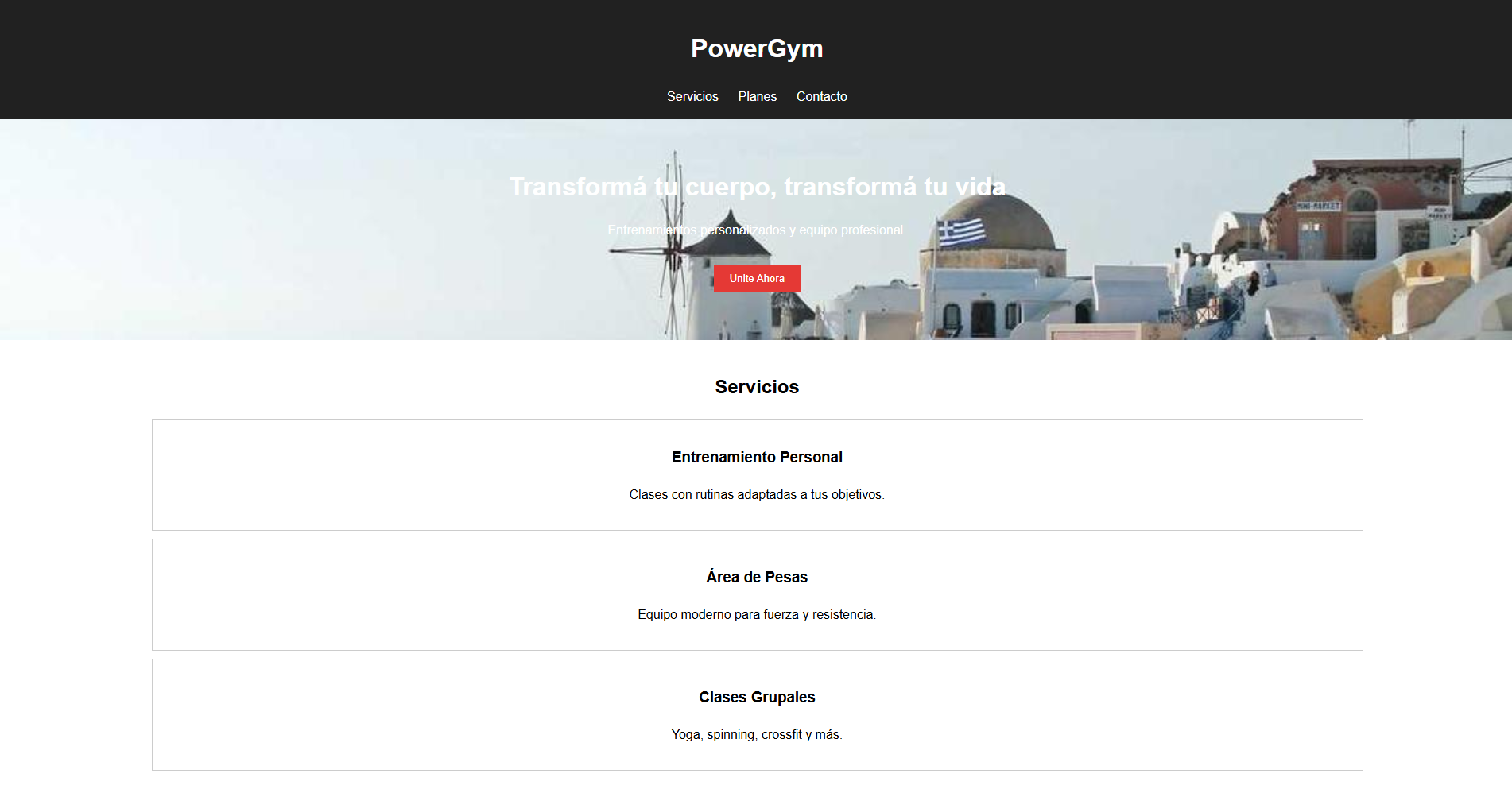Select the Clases Grupales card title

pos(756,697)
